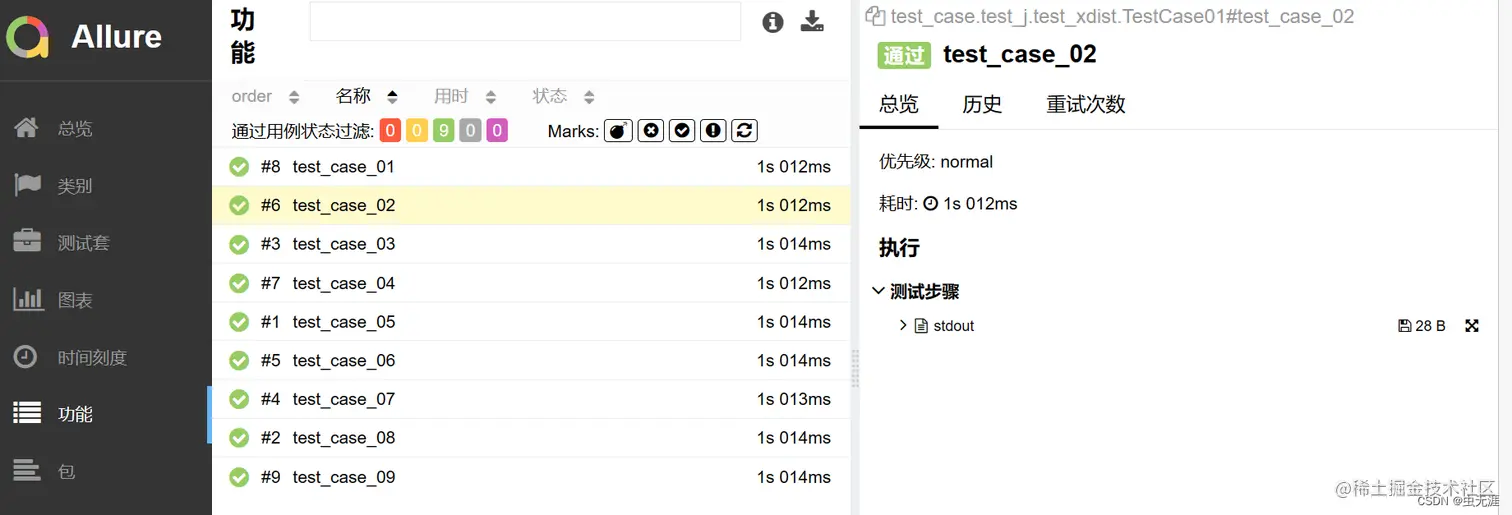The height and width of the screenshot is (515, 1512).
Task: Sort the list by 状态 status column
Action: pos(564,97)
